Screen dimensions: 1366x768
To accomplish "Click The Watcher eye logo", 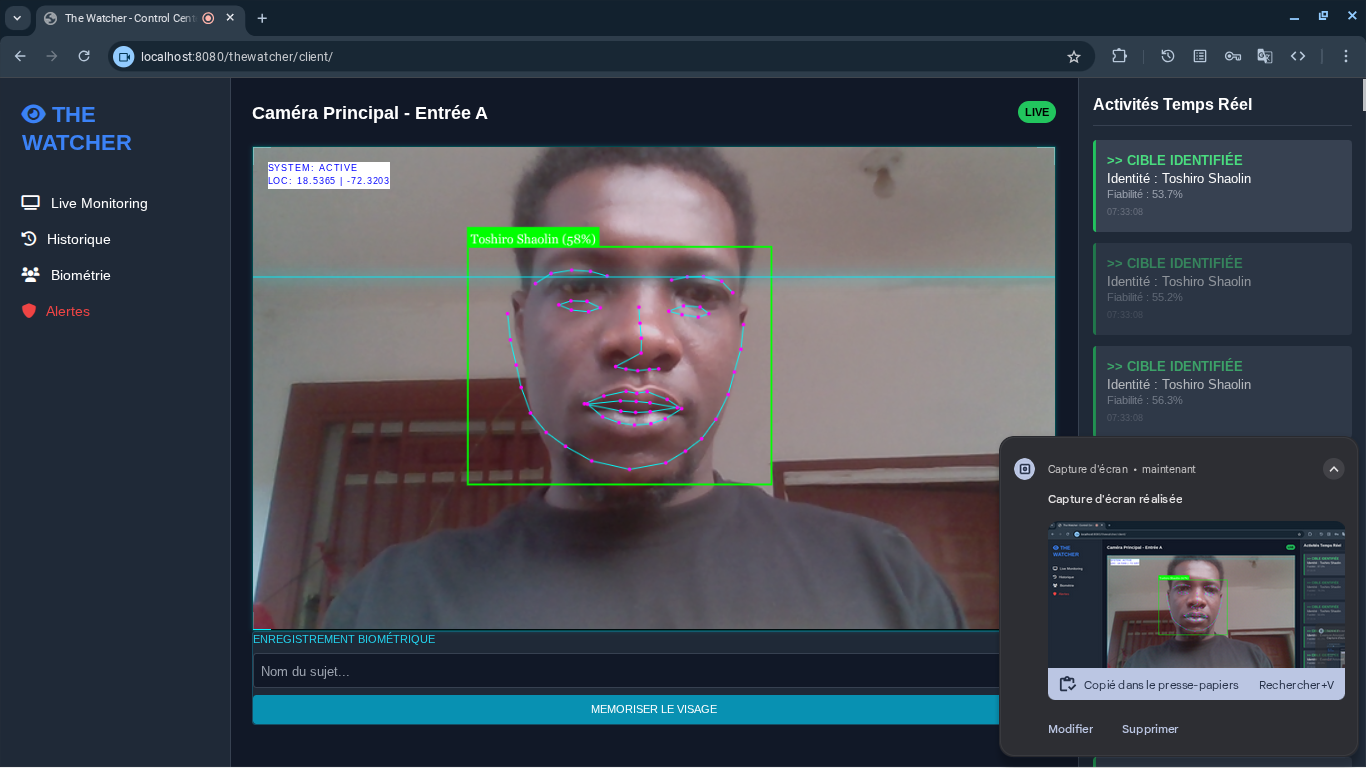I will [x=34, y=114].
